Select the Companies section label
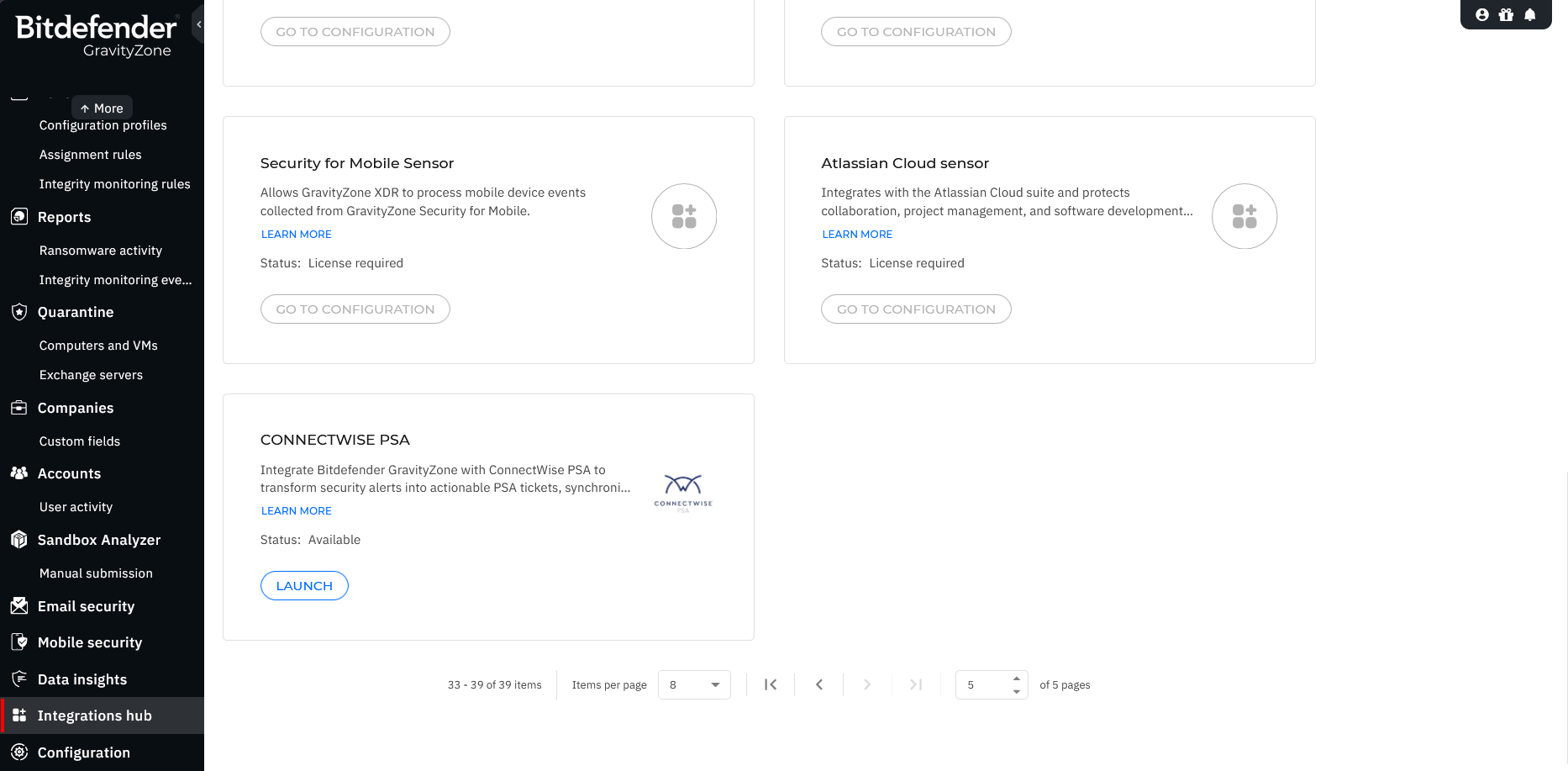The width and height of the screenshot is (1568, 771). pyautogui.click(x=76, y=408)
